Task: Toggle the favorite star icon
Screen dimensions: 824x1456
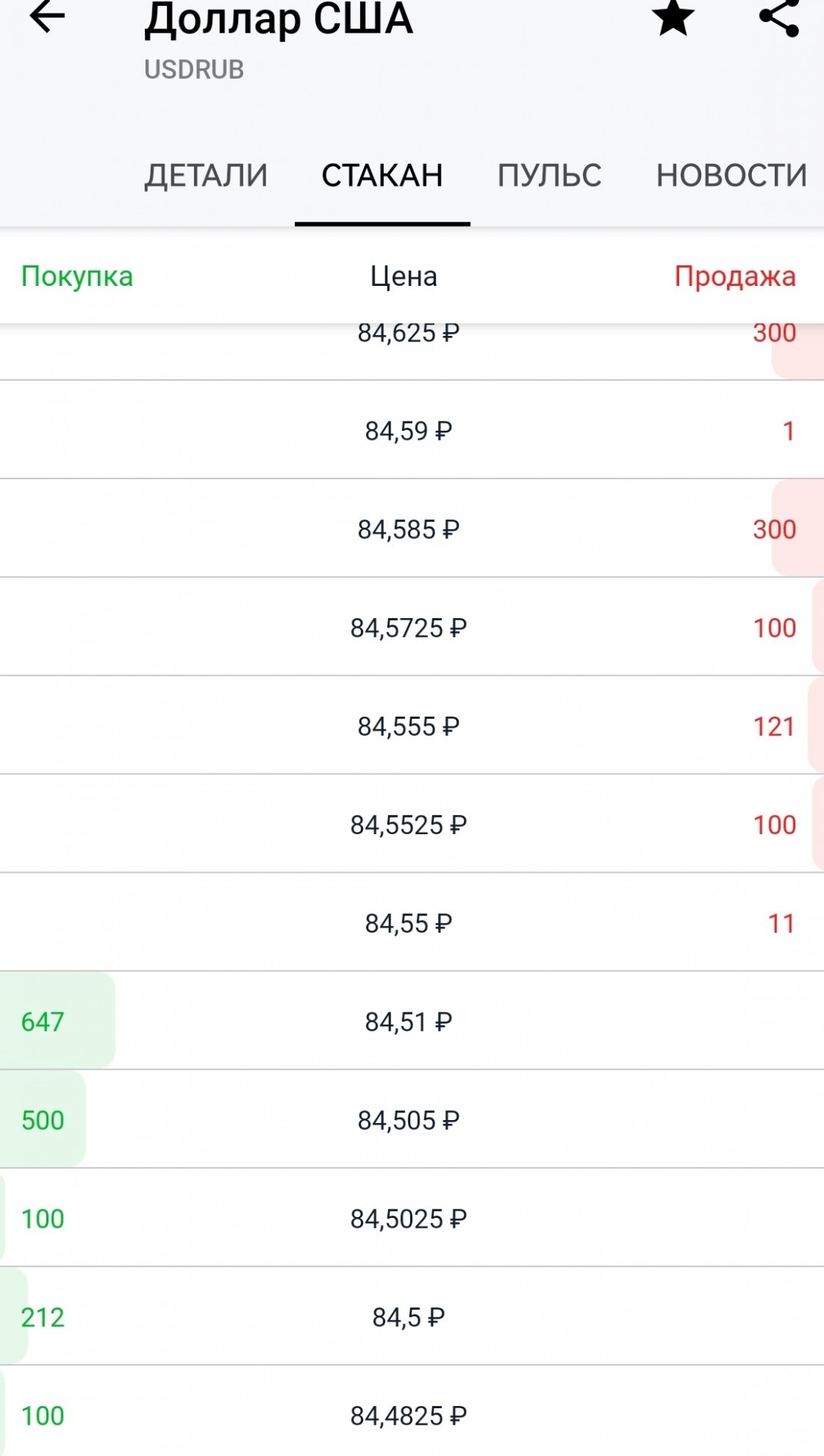Action: click(x=673, y=18)
